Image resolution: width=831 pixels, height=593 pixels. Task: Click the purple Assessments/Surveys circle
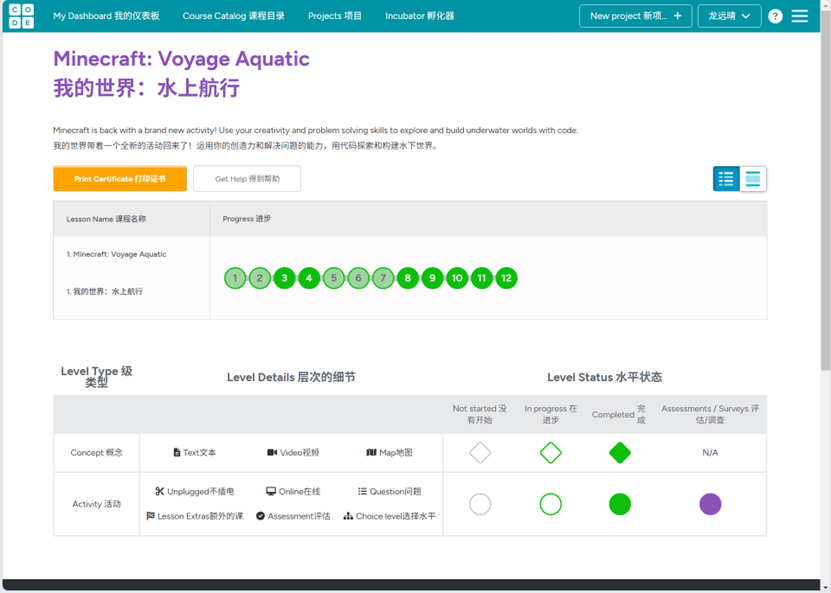[710, 504]
